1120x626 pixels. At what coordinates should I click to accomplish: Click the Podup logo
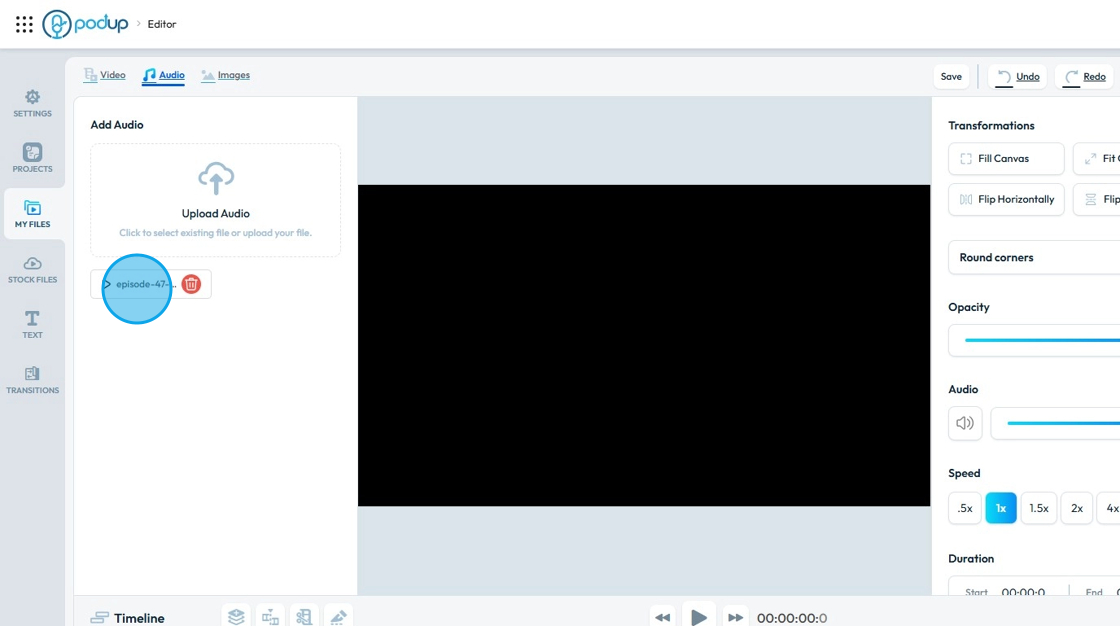(x=85, y=24)
